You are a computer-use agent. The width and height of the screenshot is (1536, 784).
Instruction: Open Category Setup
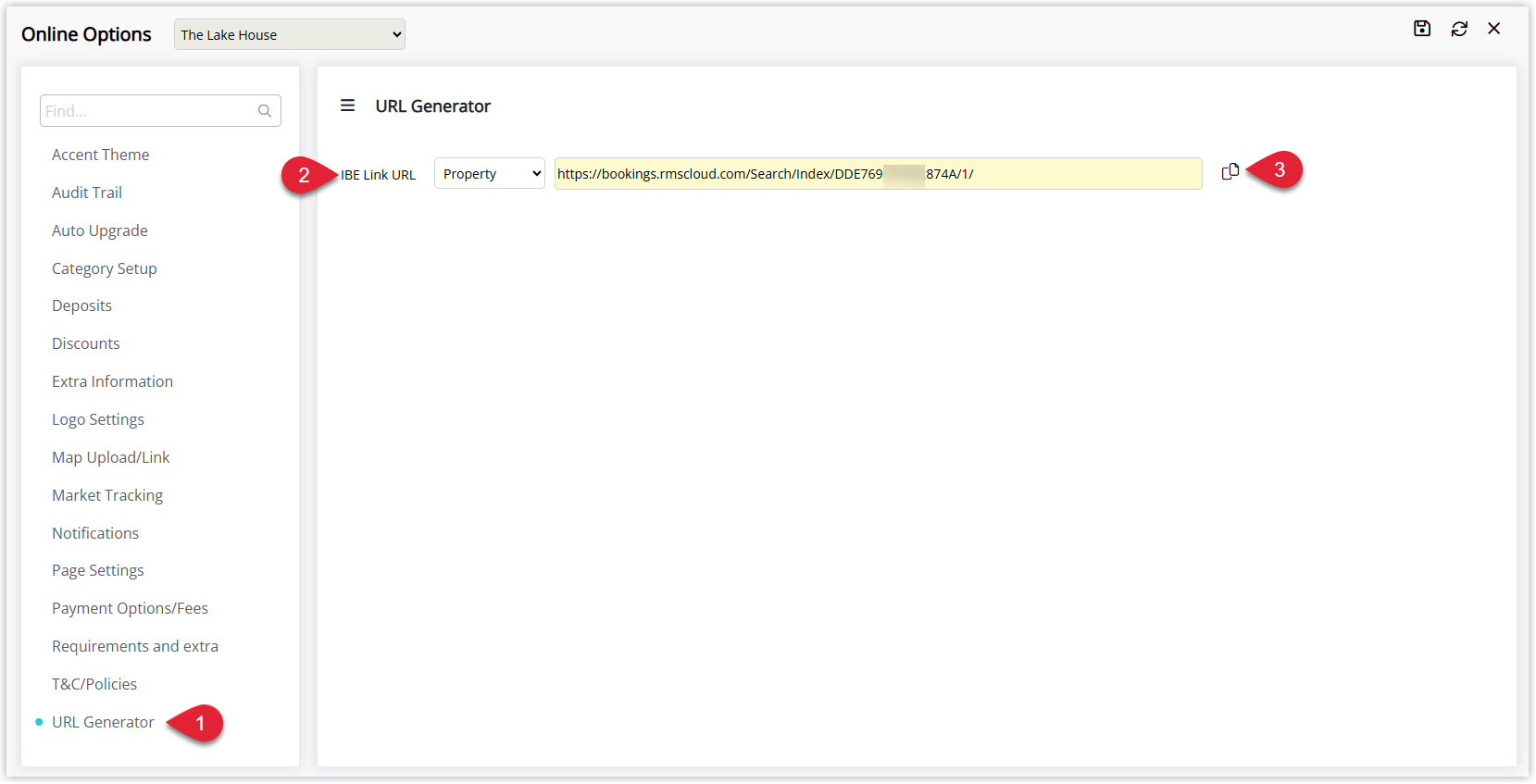pos(105,268)
